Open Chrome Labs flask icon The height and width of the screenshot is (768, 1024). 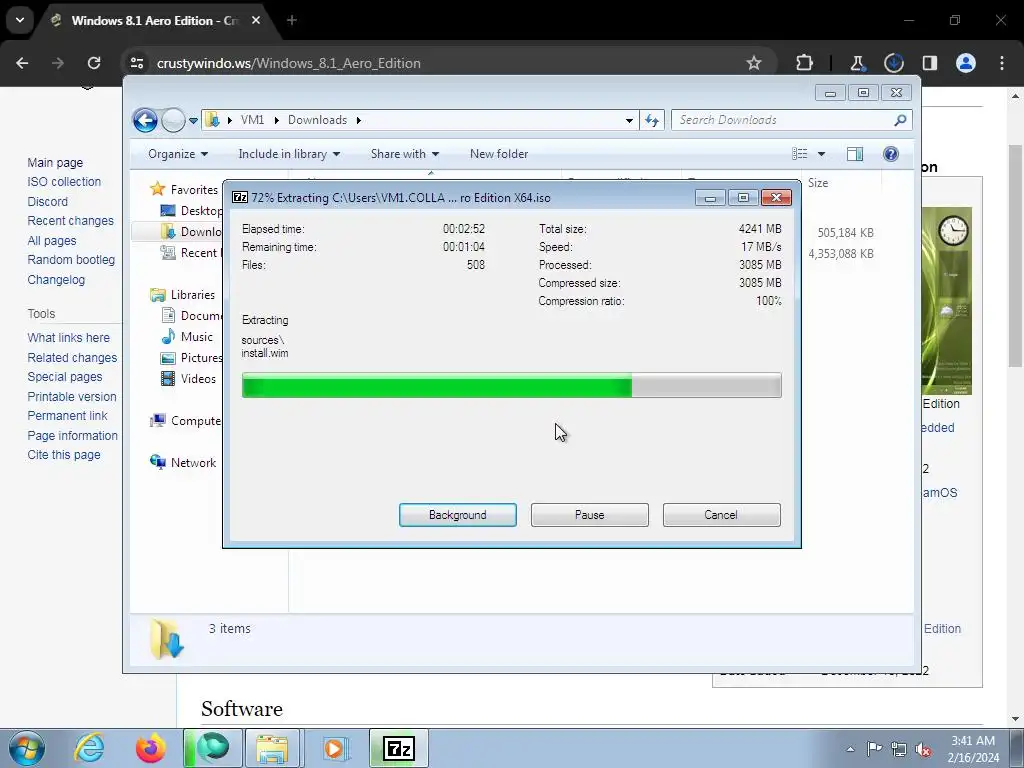pyautogui.click(x=857, y=63)
